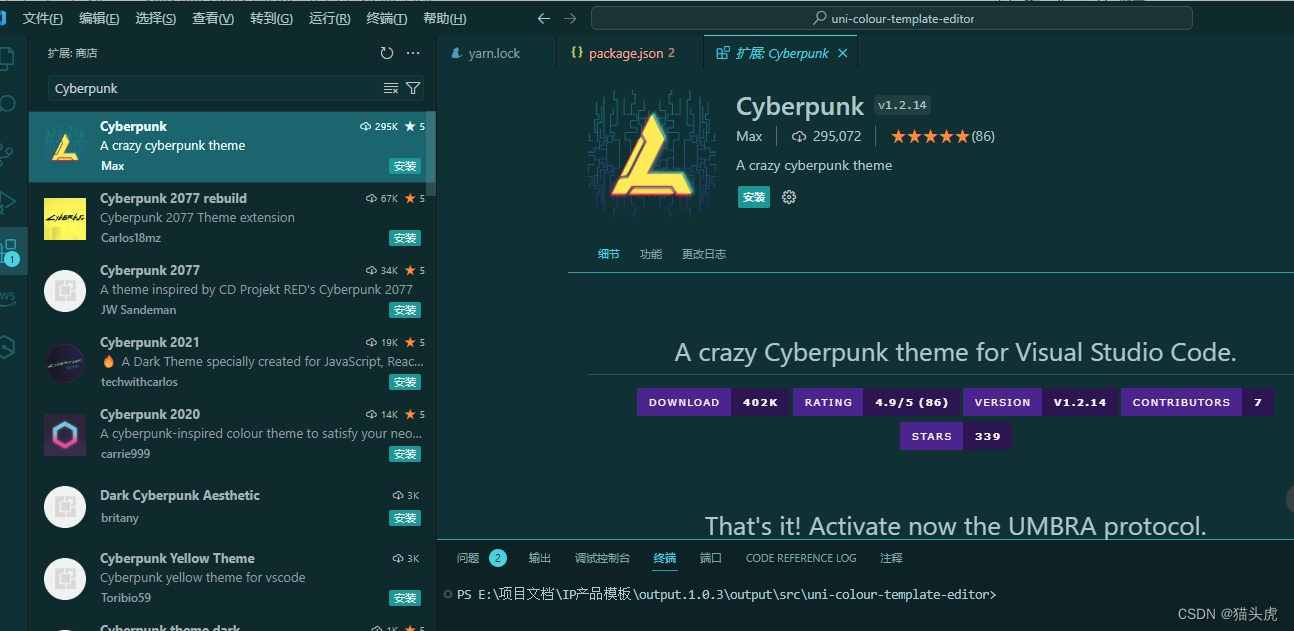Open Run and Debug in activity bar
Screen dimensions: 1294x631
coord(9,201)
